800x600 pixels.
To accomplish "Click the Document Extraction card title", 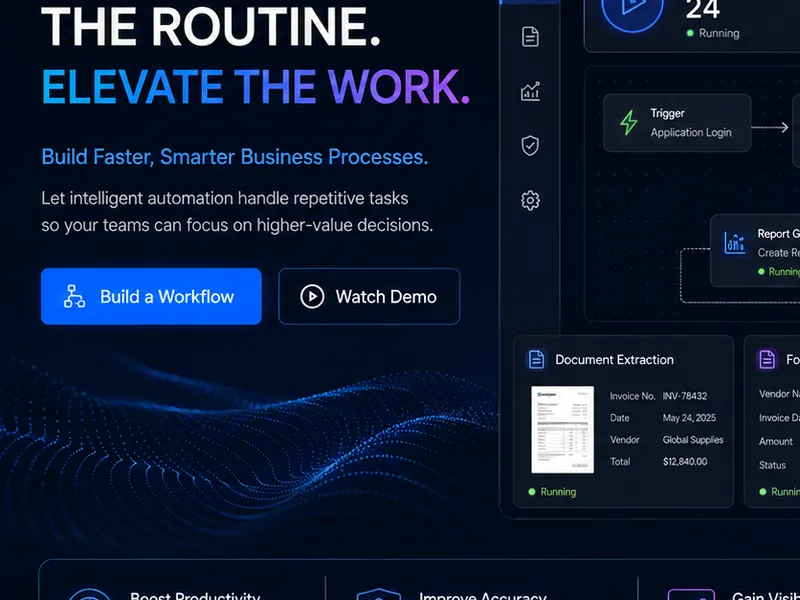I will 614,360.
